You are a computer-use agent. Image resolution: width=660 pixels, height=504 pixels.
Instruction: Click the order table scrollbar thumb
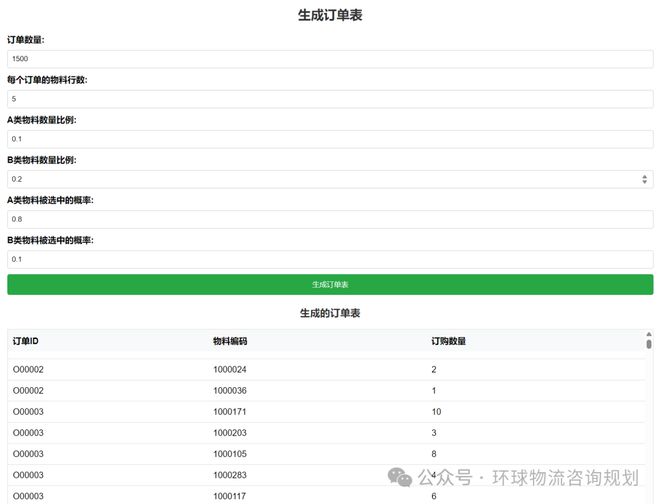[x=648, y=344]
